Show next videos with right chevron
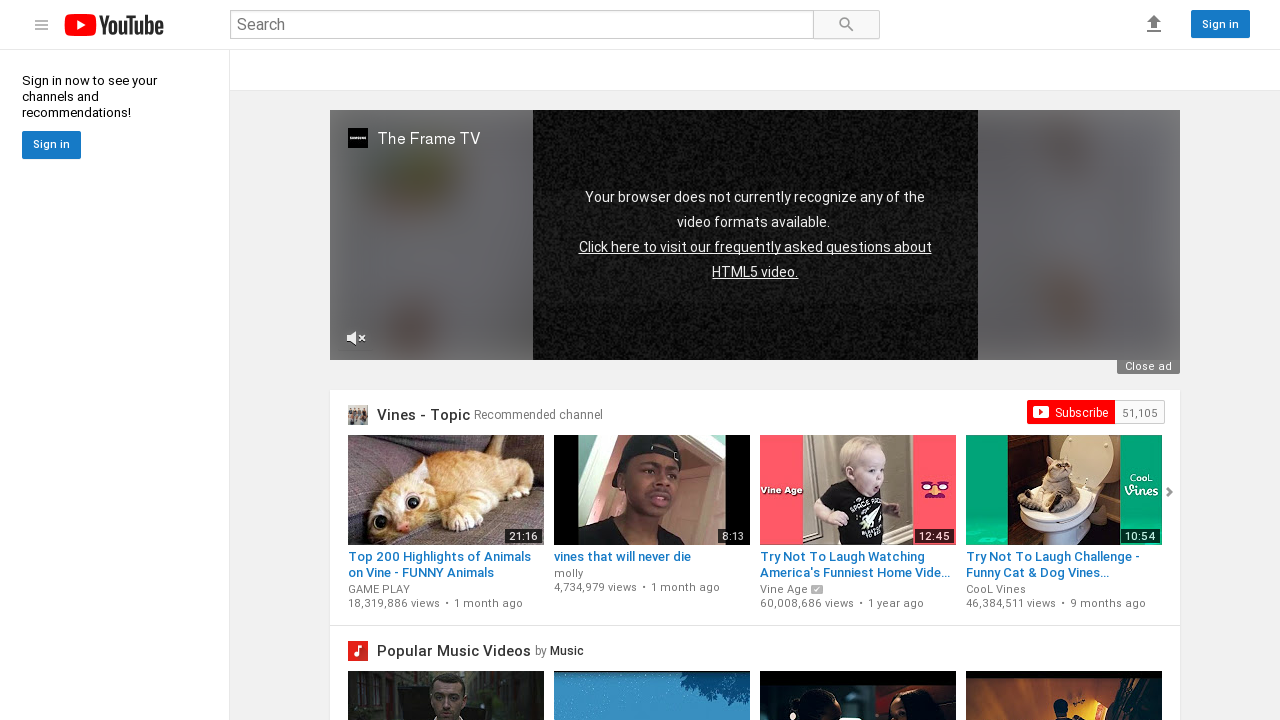 (1169, 491)
